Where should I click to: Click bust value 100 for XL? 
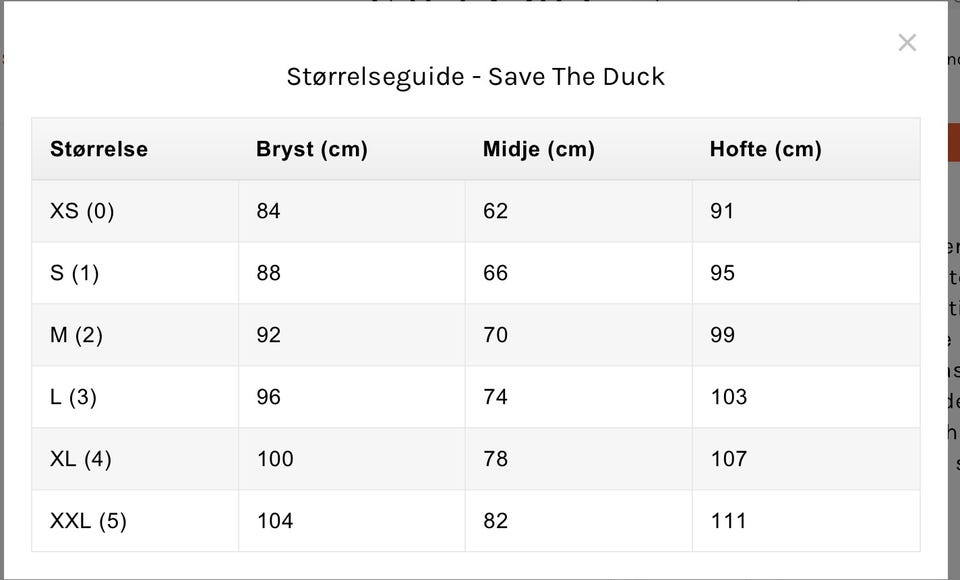pos(275,459)
